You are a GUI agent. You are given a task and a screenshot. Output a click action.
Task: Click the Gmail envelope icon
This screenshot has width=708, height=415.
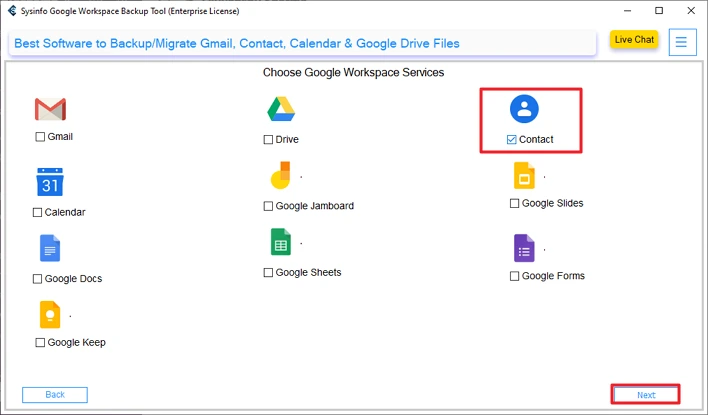(x=50, y=109)
